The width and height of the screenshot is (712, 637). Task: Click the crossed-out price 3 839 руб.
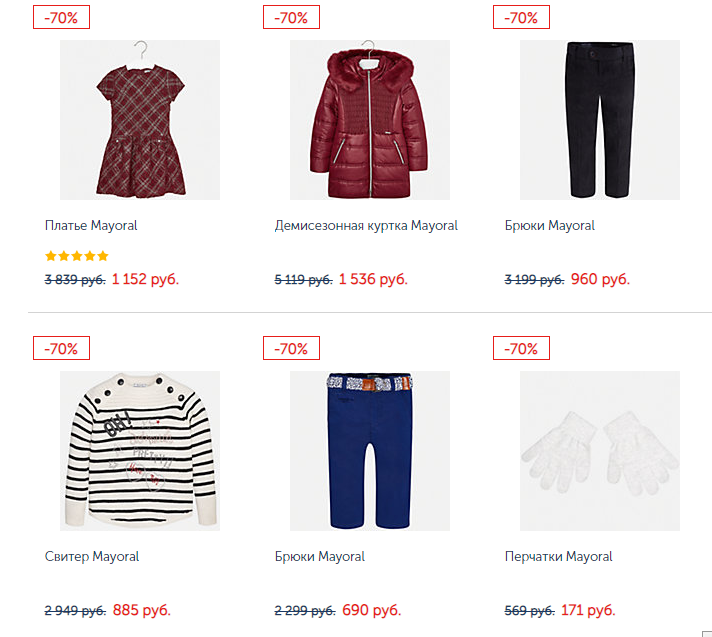[x=75, y=280]
